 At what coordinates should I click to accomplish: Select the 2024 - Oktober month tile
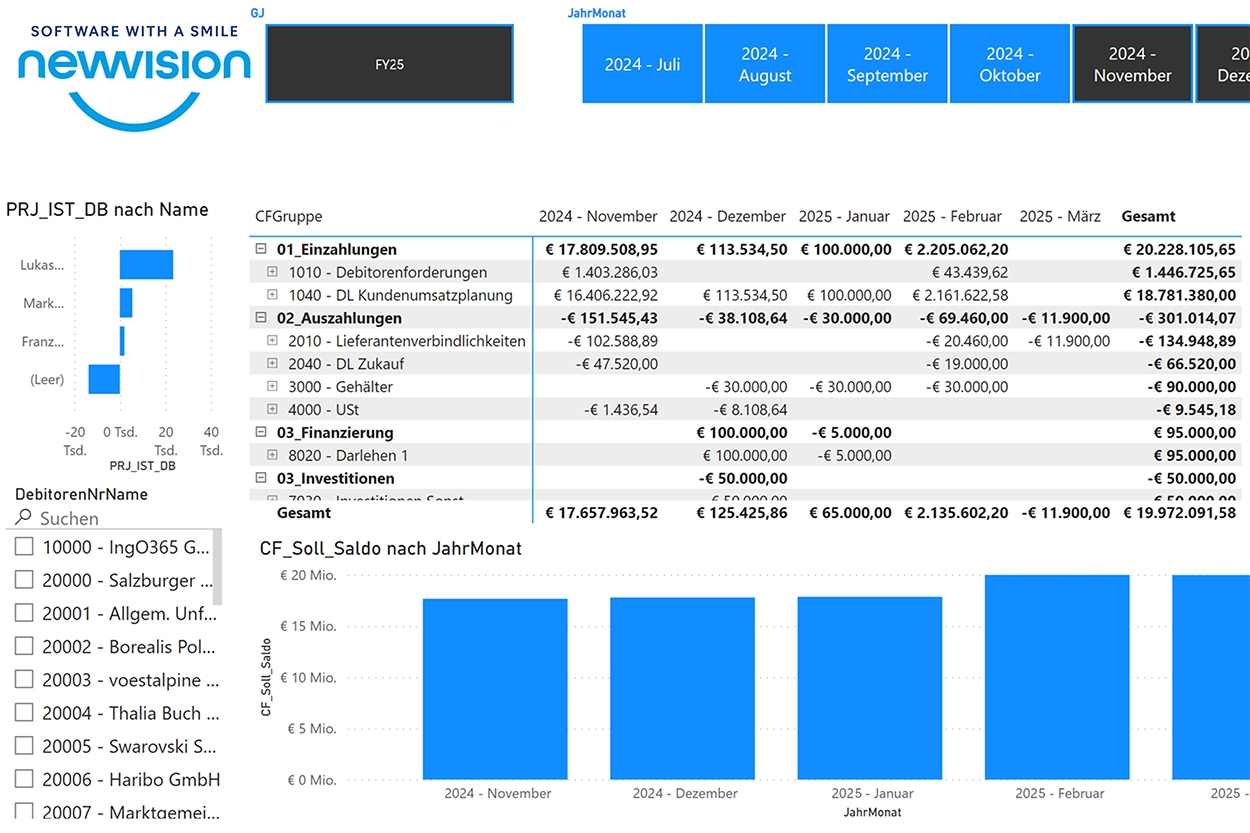click(1010, 64)
